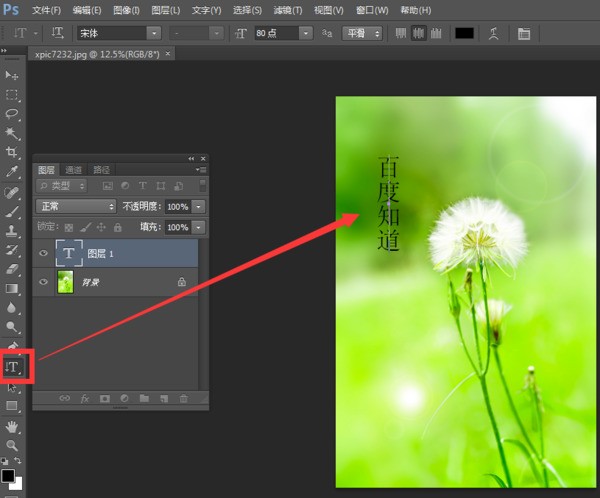Open the 宋体 font family dropdown

click(x=154, y=33)
